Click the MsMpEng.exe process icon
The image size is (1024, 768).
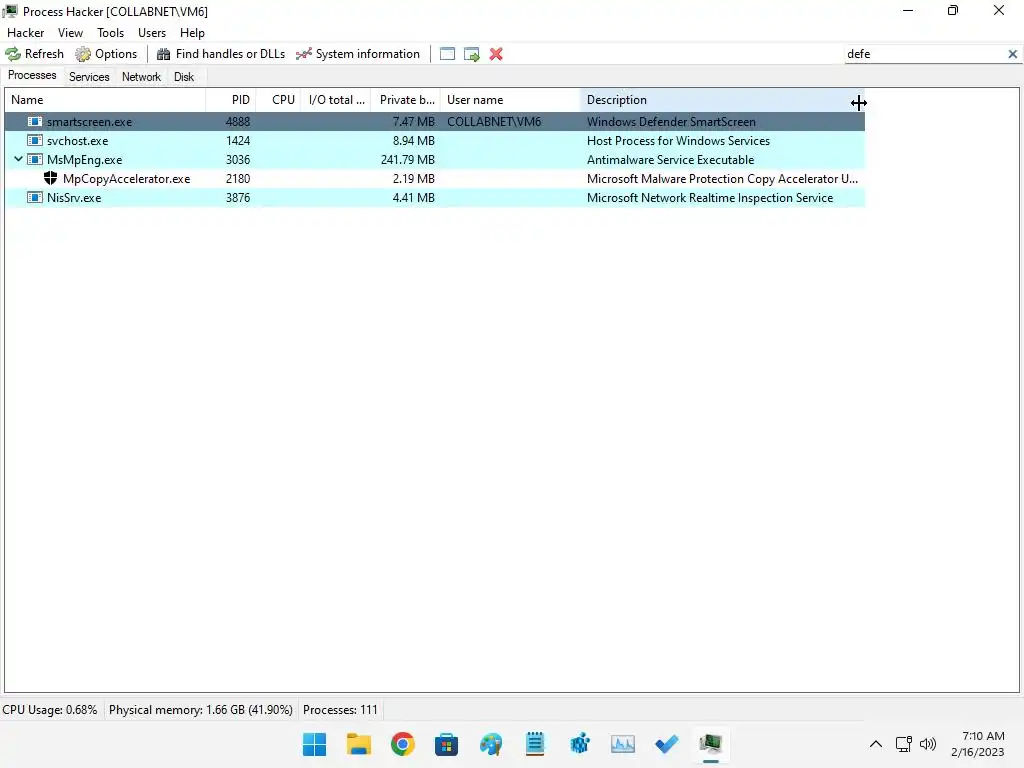[x=35, y=159]
